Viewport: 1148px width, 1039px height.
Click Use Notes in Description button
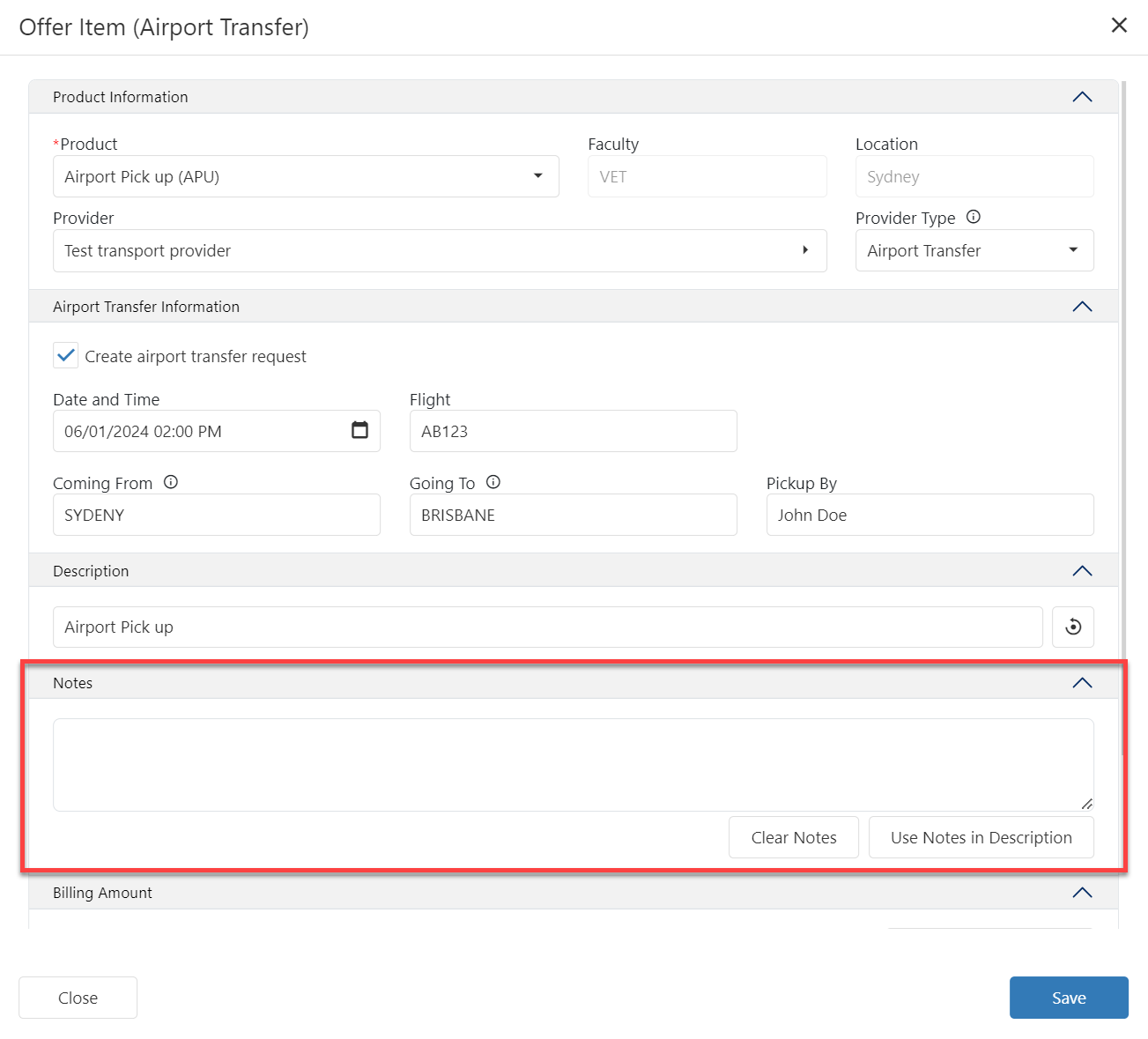click(x=981, y=837)
